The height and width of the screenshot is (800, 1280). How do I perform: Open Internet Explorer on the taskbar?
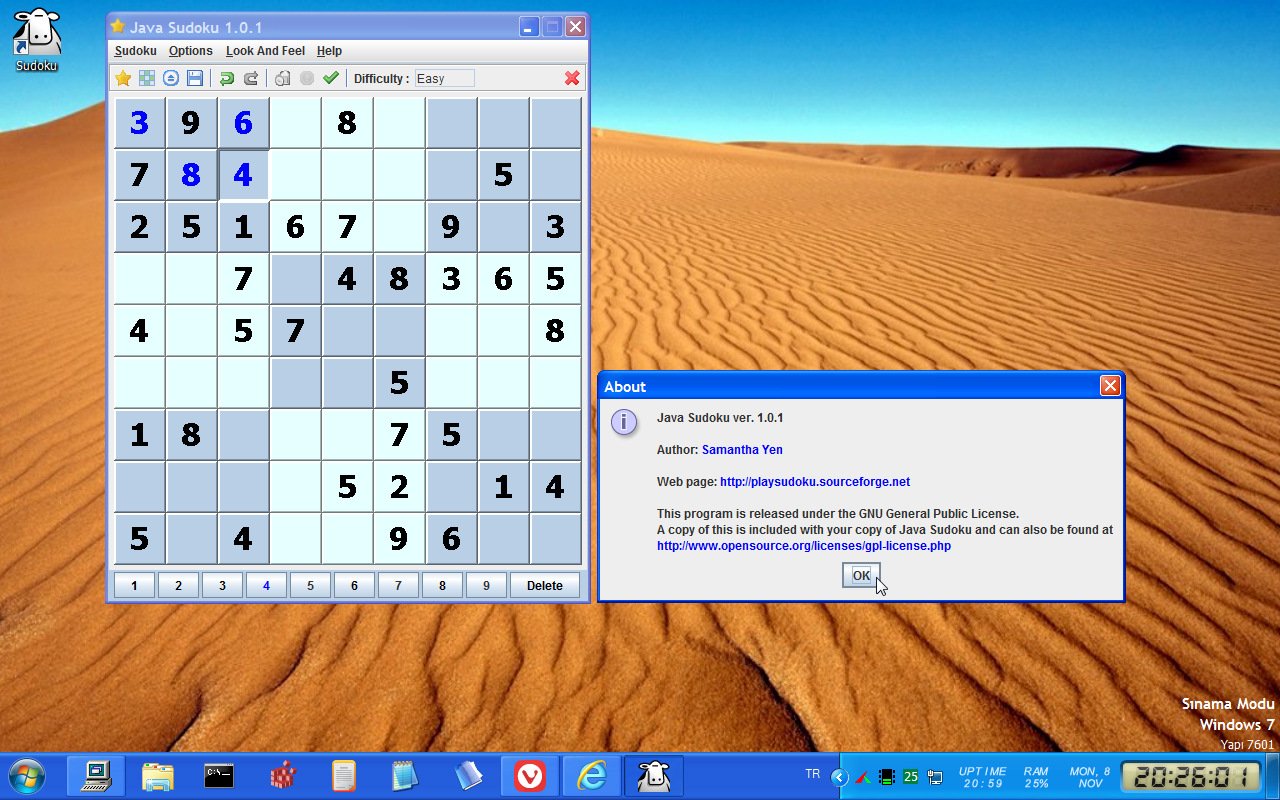(592, 776)
